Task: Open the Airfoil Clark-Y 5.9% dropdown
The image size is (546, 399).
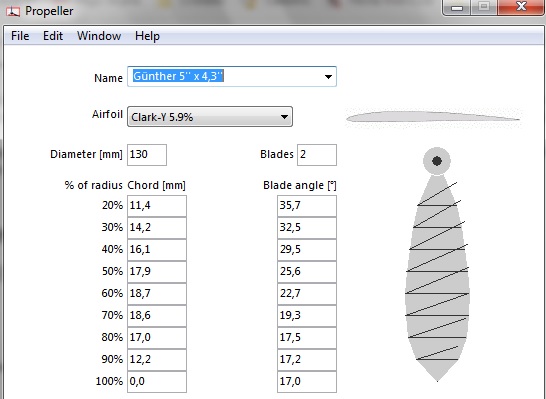Action: pos(210,117)
